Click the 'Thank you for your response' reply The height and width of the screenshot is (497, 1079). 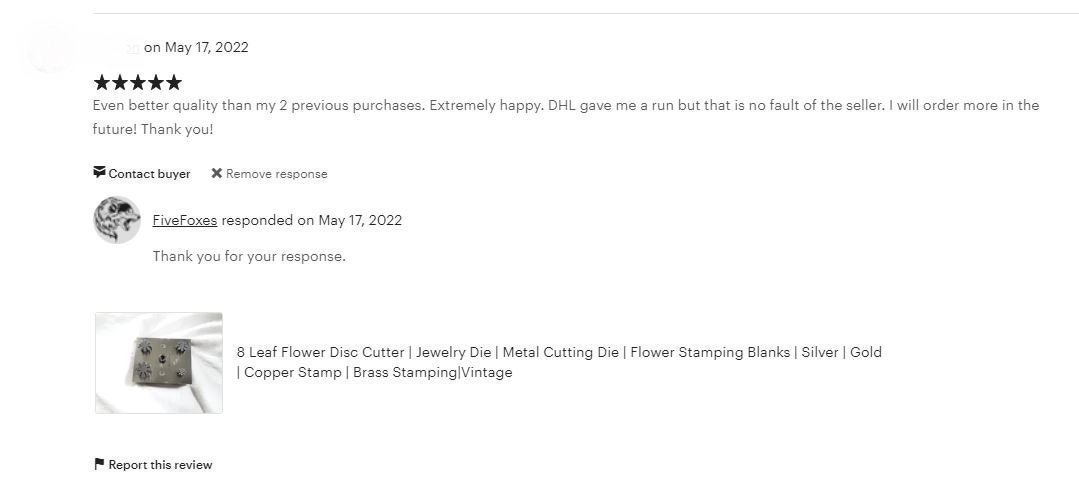[249, 256]
